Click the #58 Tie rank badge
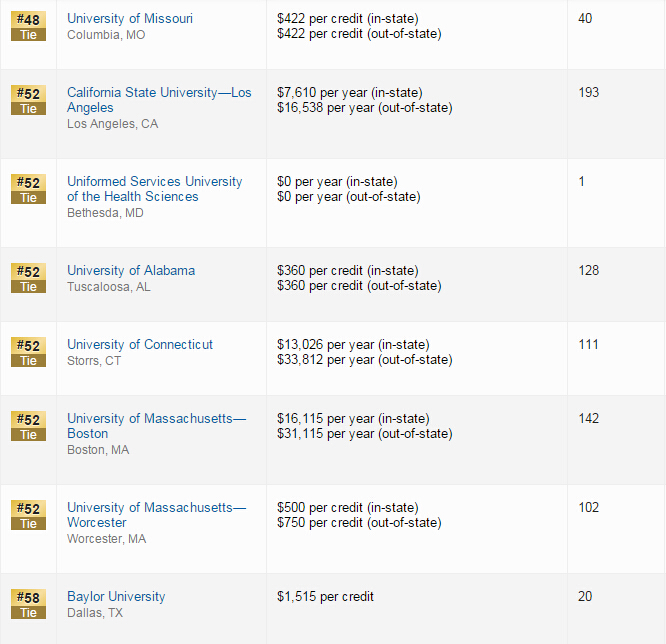The height and width of the screenshot is (644, 666). pos(28,604)
